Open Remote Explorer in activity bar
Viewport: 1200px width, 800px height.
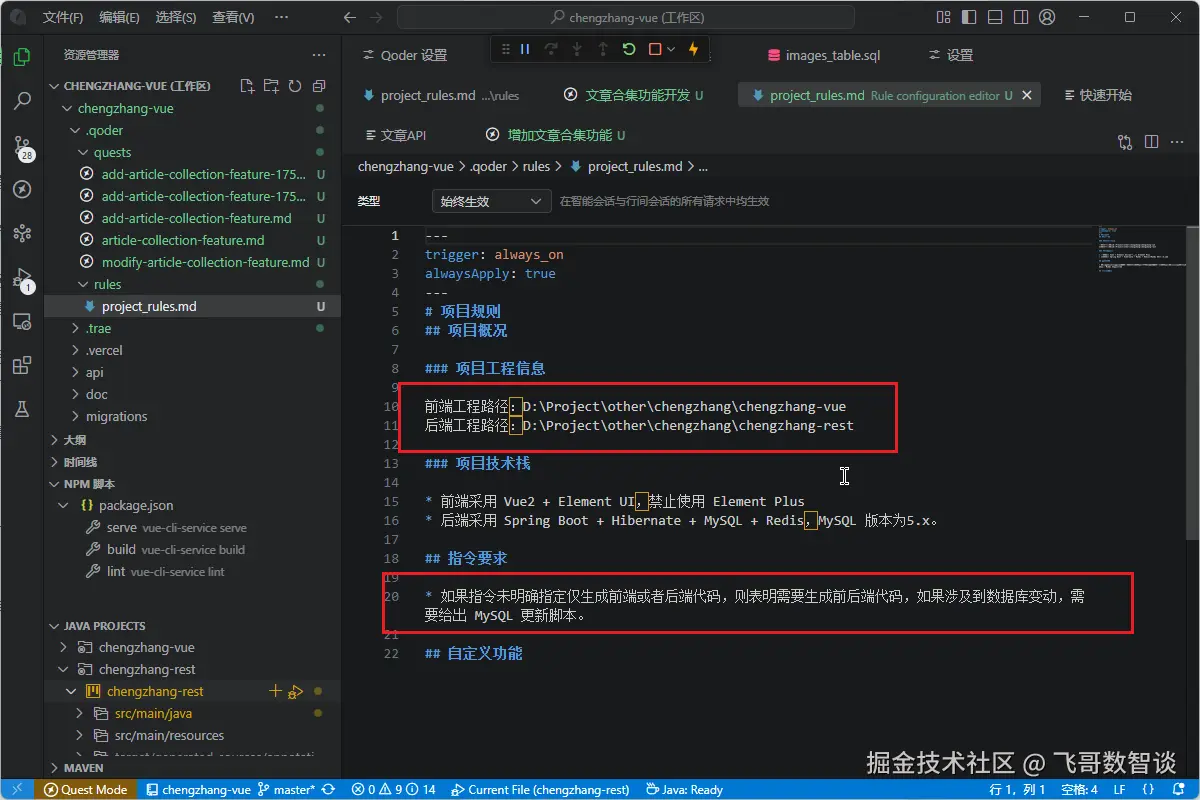point(21,321)
